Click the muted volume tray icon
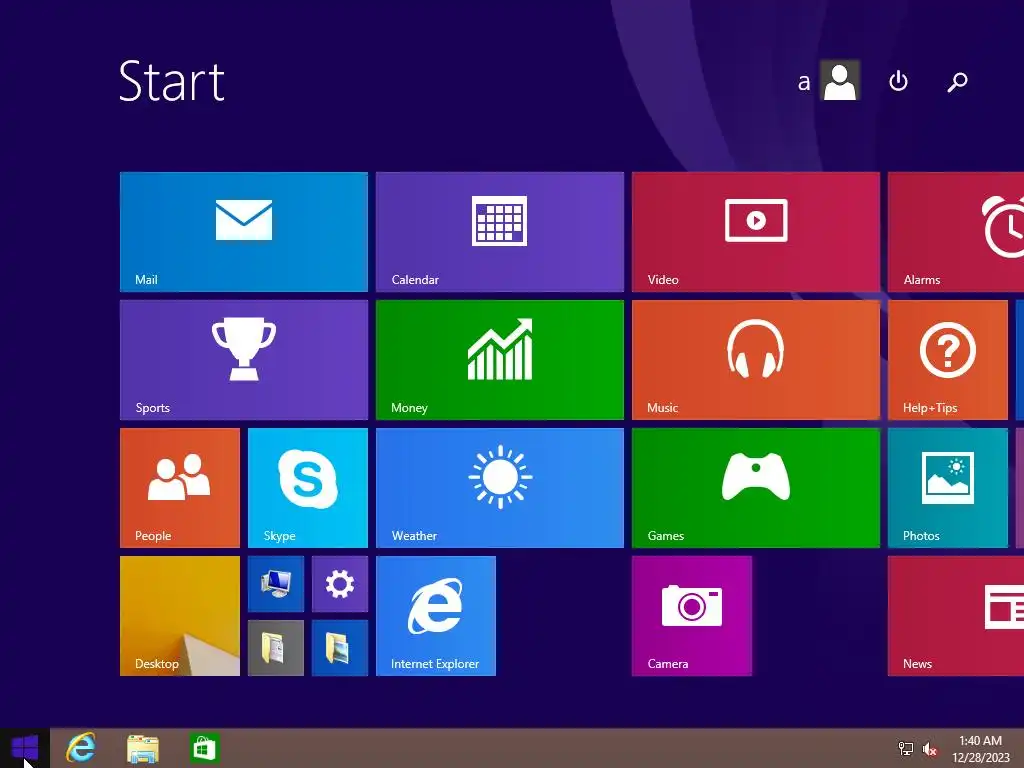The width and height of the screenshot is (1024, 768). 929,748
